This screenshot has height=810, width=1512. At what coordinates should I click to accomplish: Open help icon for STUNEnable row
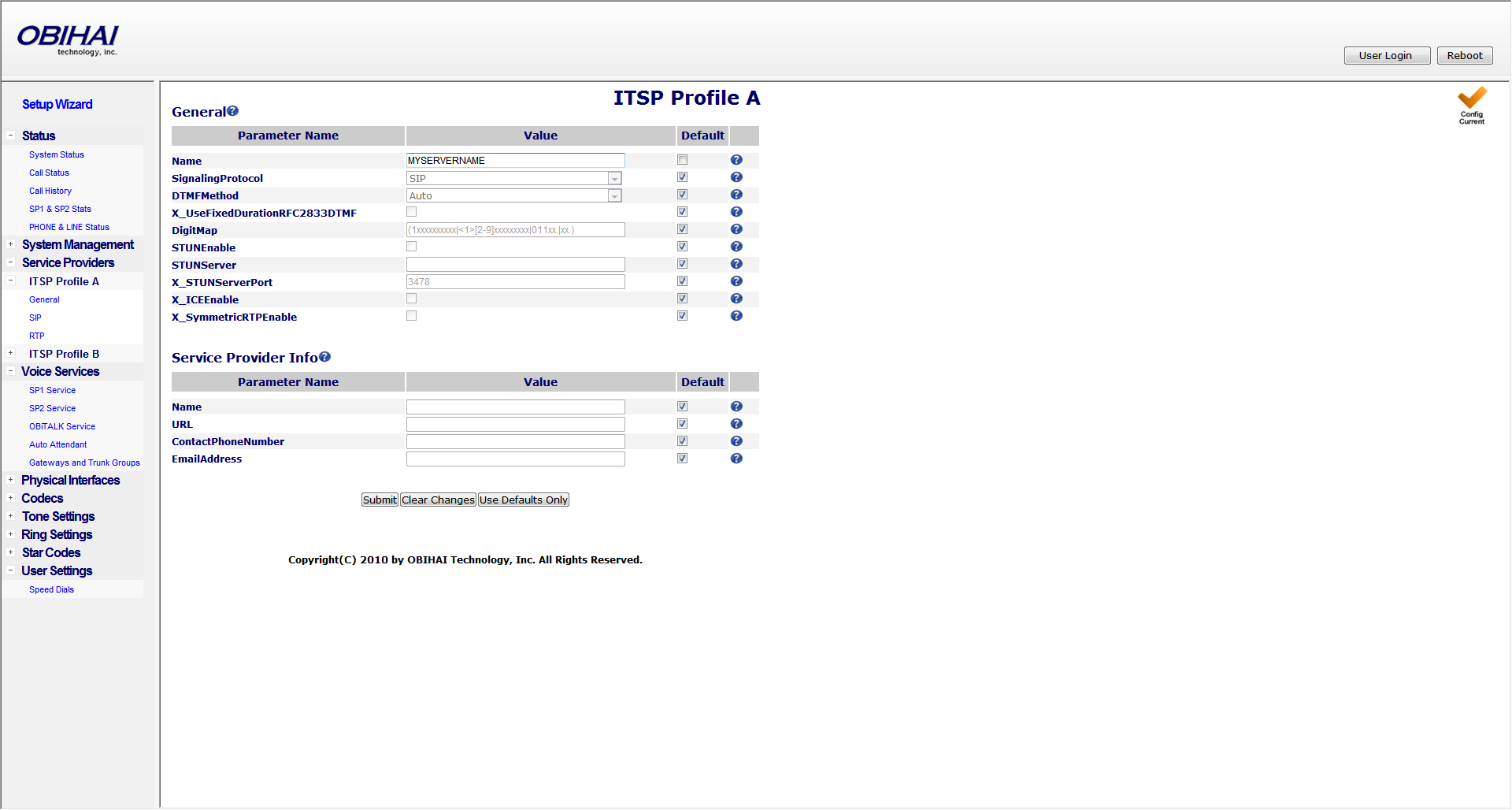point(736,247)
